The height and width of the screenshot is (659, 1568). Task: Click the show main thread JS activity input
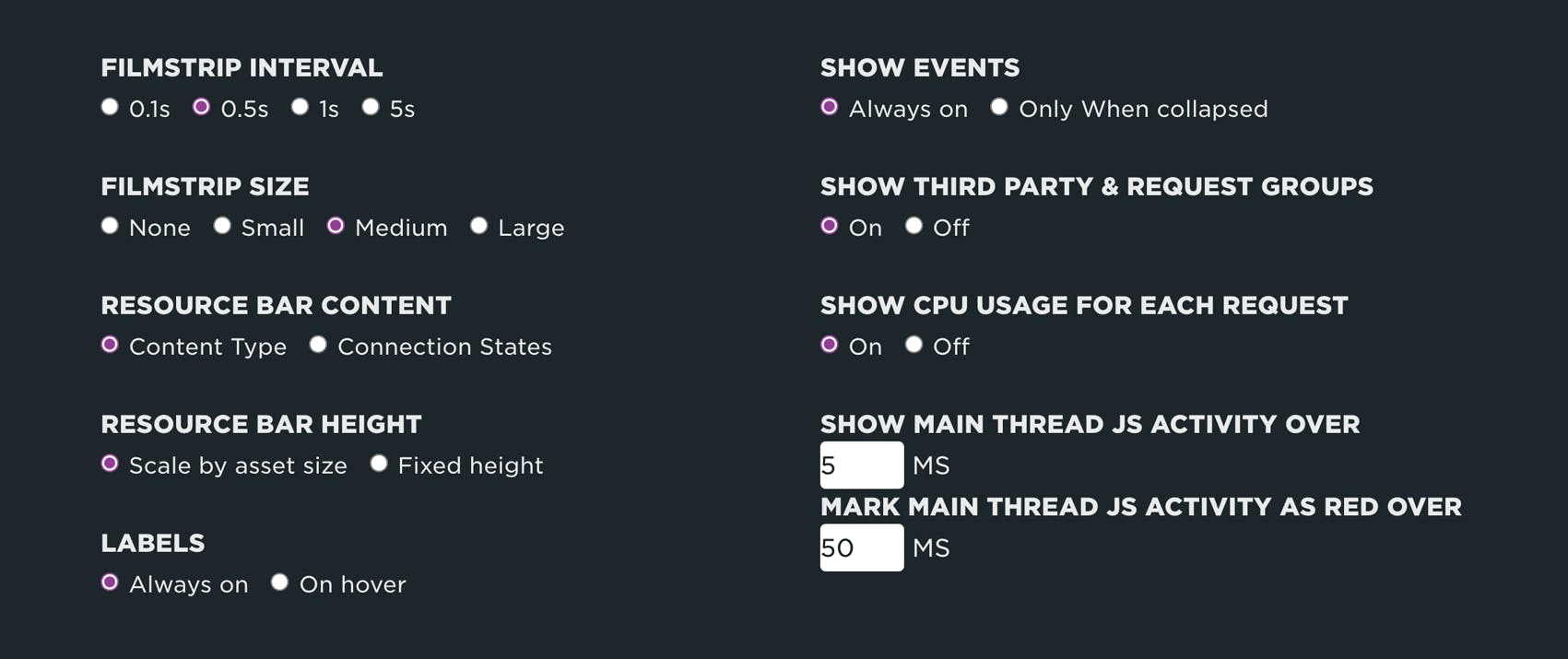click(861, 465)
